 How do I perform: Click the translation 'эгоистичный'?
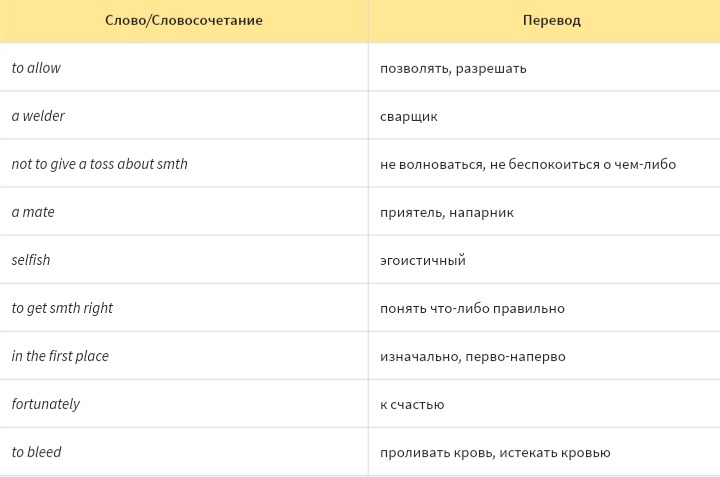[x=423, y=260]
